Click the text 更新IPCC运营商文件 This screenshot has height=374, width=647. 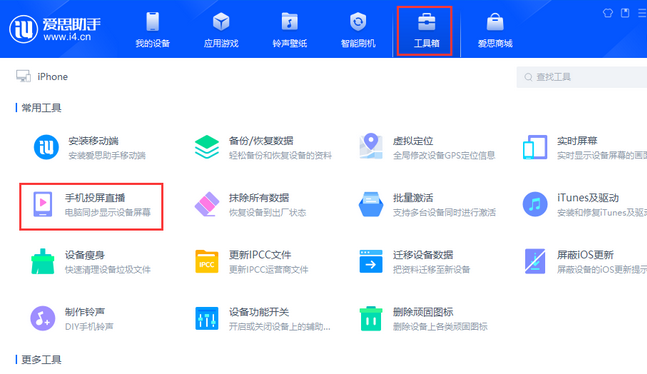pyautogui.click(x=269, y=270)
